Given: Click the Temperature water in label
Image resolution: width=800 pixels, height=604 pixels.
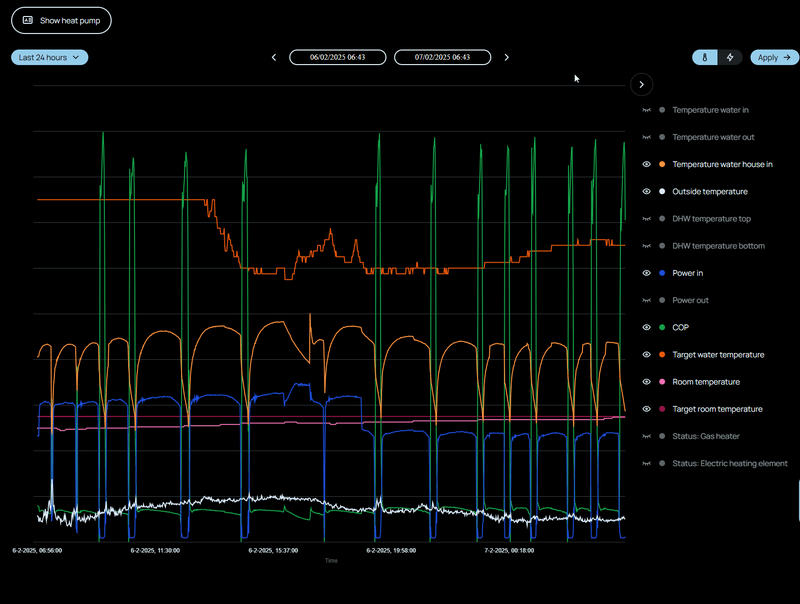Looking at the screenshot, I should pos(710,110).
